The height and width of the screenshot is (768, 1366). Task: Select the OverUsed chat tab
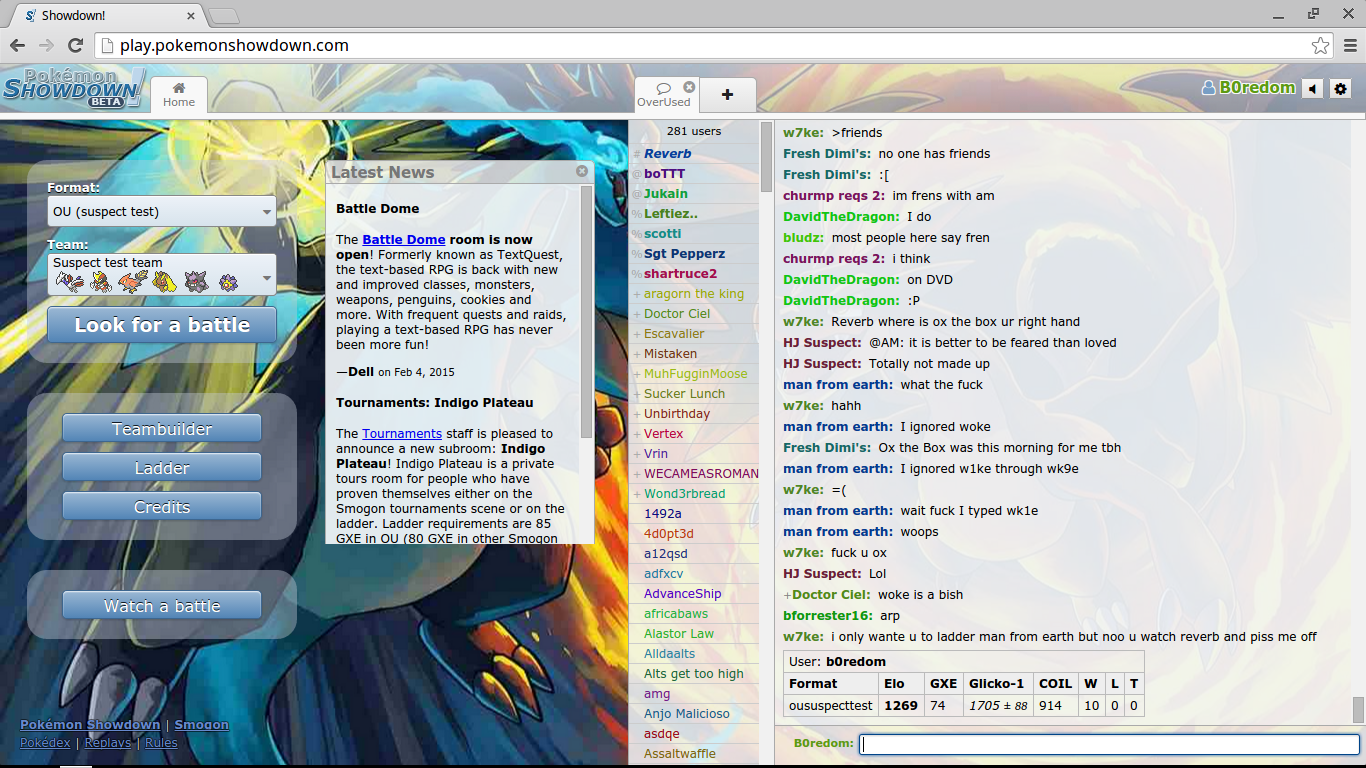[663, 95]
